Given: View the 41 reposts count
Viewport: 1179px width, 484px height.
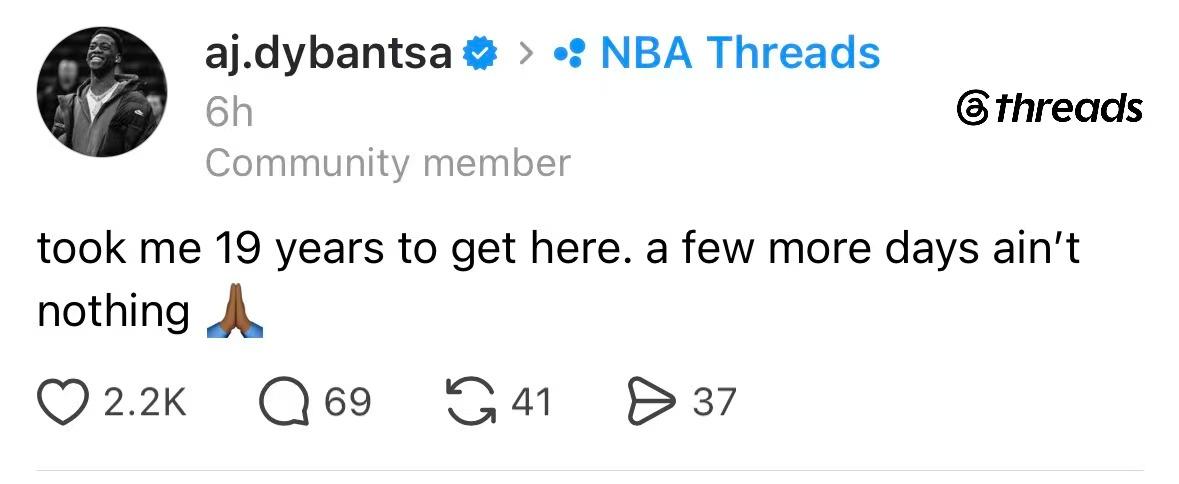Looking at the screenshot, I should pyautogui.click(x=532, y=402).
